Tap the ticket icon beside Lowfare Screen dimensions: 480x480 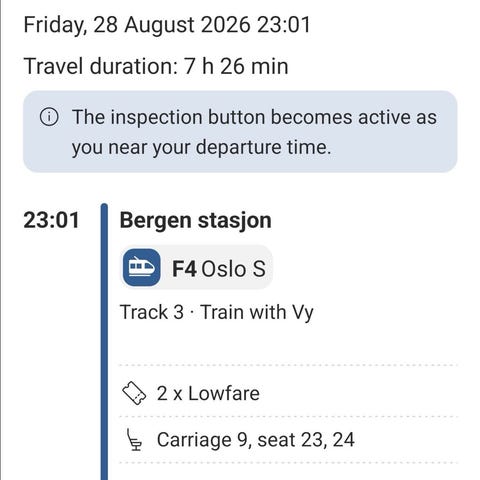pos(134,393)
